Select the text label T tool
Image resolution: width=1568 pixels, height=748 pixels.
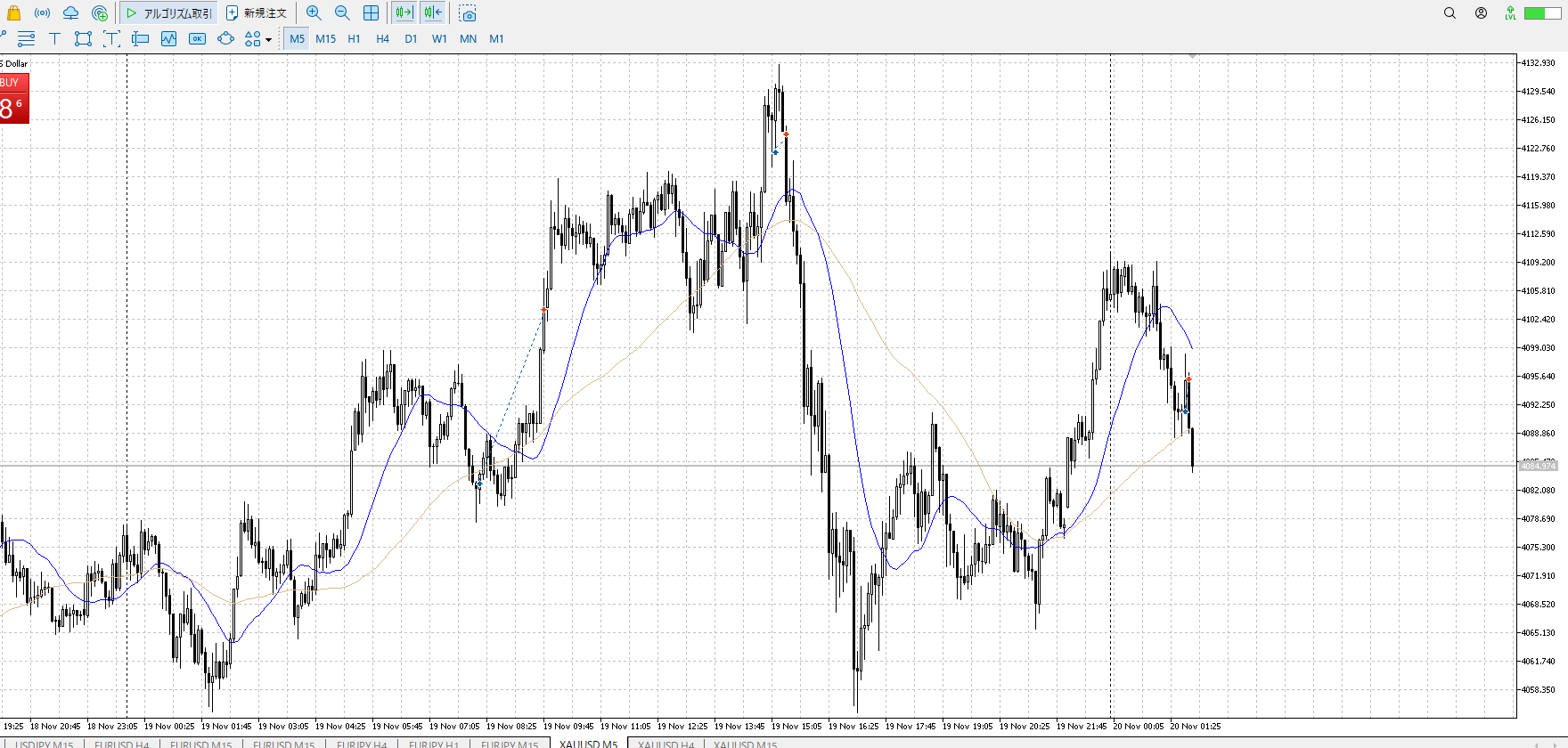tap(54, 38)
